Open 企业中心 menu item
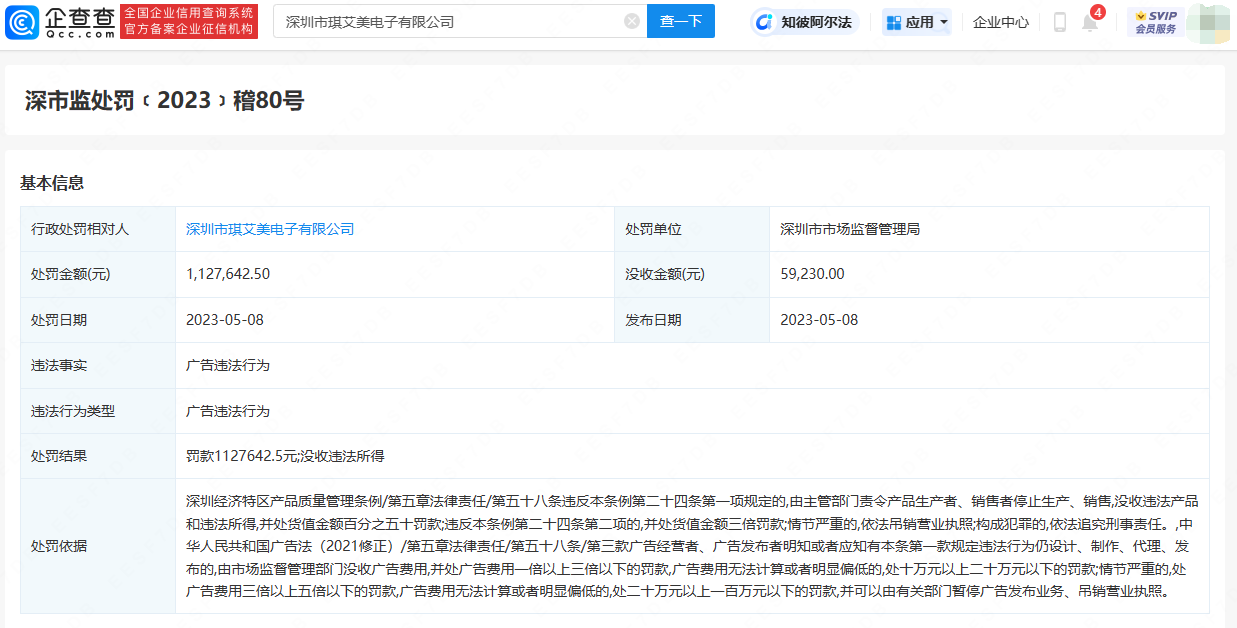Screen dimensions: 1237x628 point(1000,22)
